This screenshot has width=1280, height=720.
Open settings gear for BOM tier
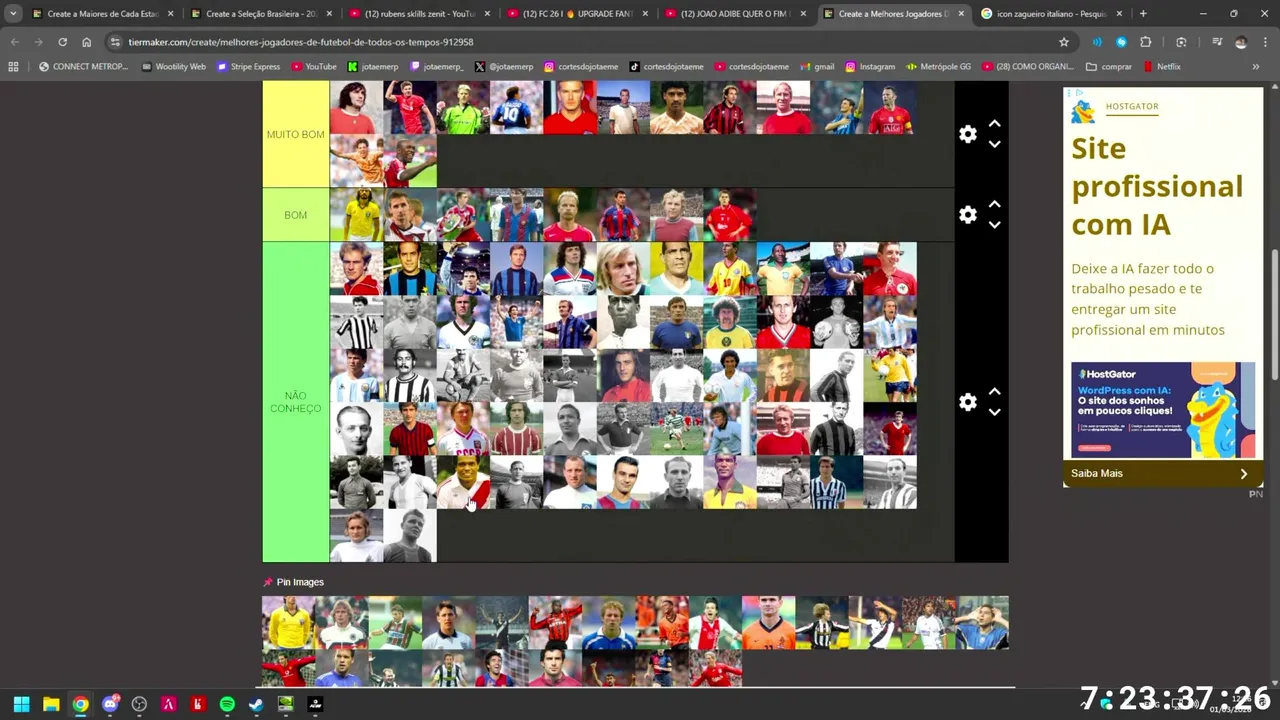(x=967, y=215)
